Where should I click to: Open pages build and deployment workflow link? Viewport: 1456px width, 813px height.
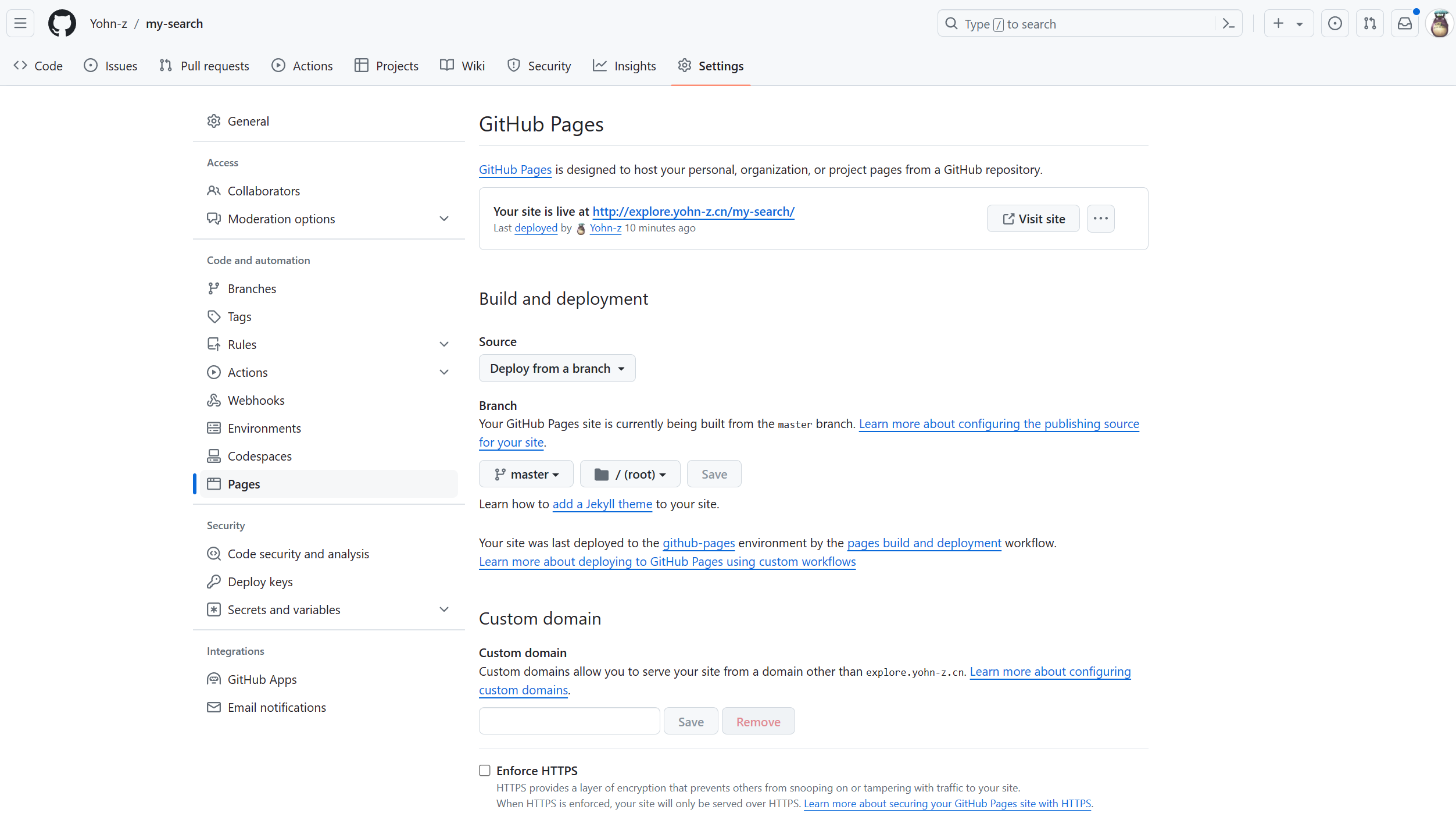click(924, 543)
